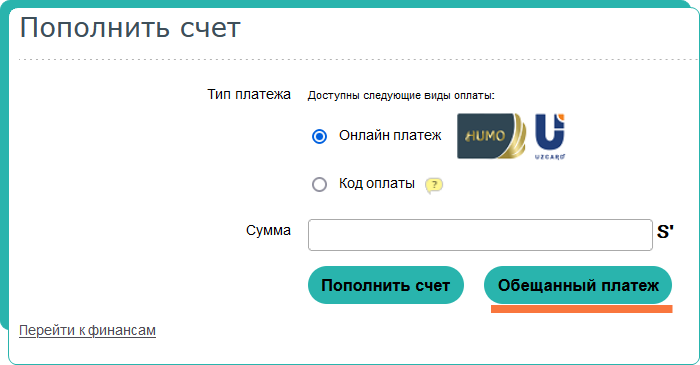Screen dimensions: 700x365
Task: Click the Пополнить счет page heading
Action: [x=130, y=28]
